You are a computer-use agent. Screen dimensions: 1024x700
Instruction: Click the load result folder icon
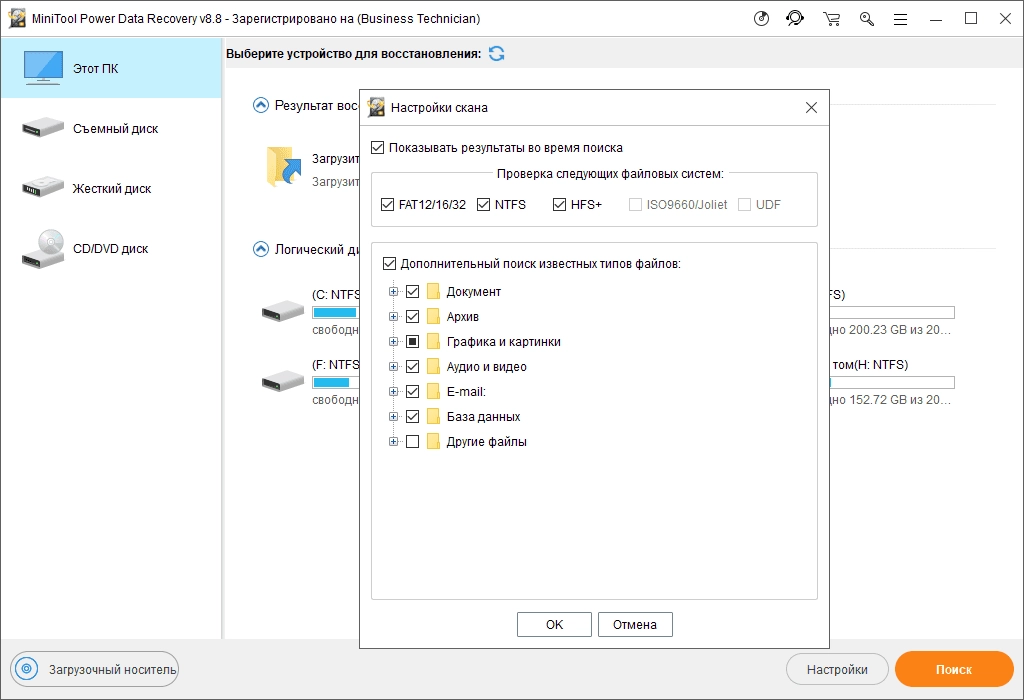click(x=284, y=167)
